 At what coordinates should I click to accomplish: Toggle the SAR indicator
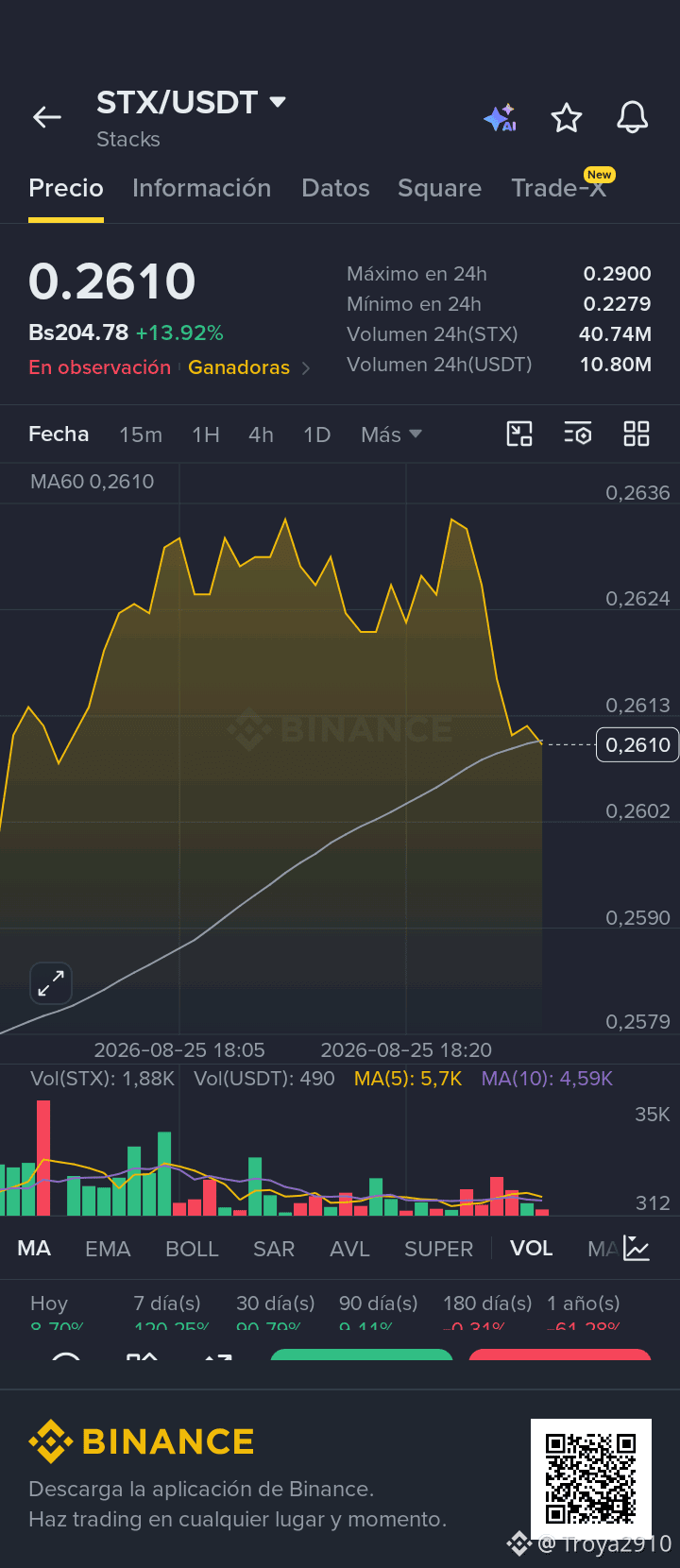tap(274, 1249)
